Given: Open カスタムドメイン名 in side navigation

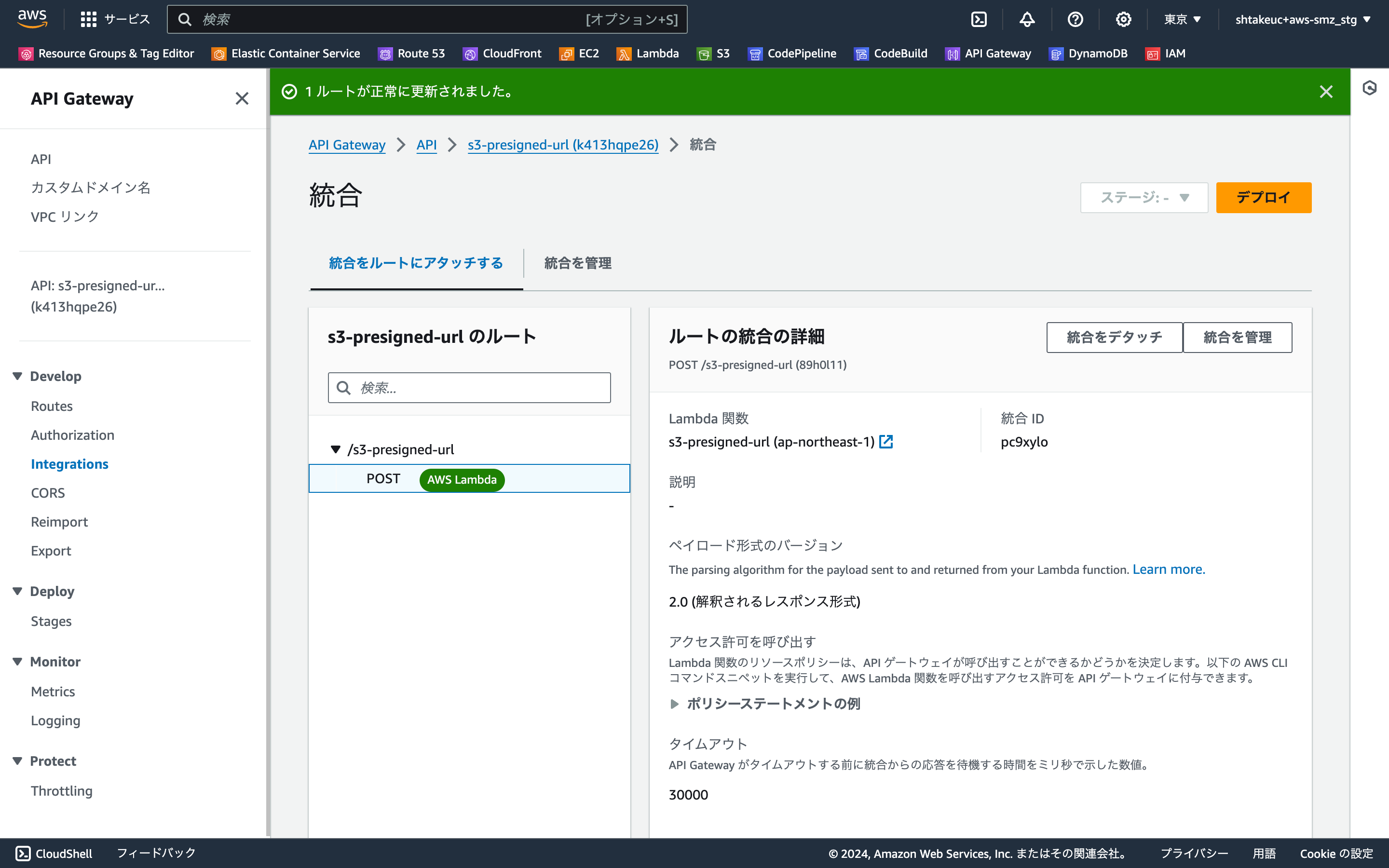Looking at the screenshot, I should pyautogui.click(x=91, y=188).
